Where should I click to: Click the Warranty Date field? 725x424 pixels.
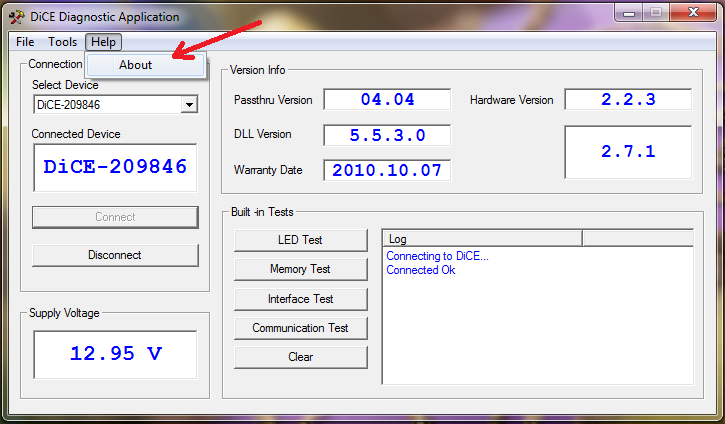tap(387, 170)
